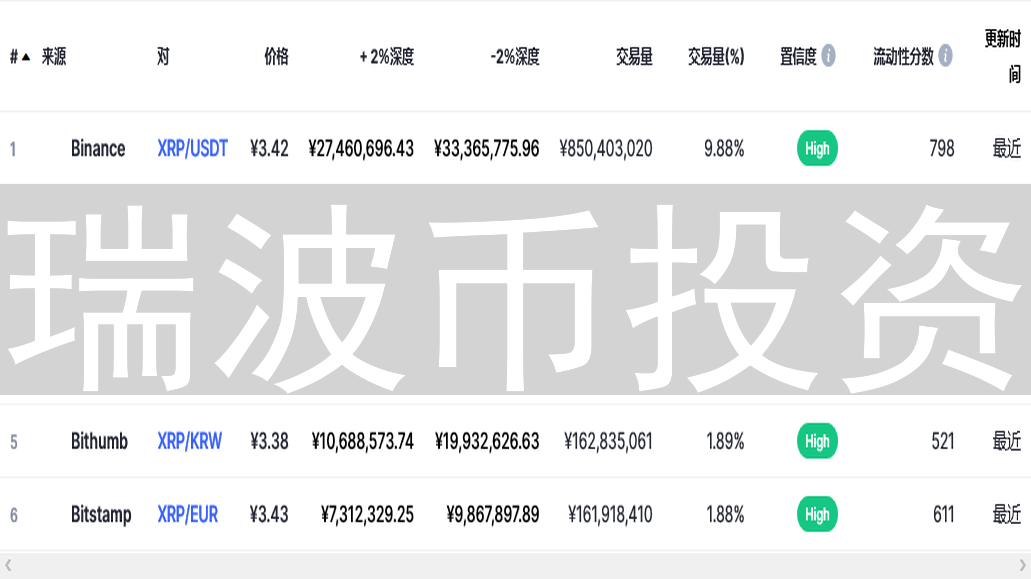Viewport: 1031px width, 579px height.
Task: Click +2% depth value ¥7,312,329.25
Action: [368, 514]
